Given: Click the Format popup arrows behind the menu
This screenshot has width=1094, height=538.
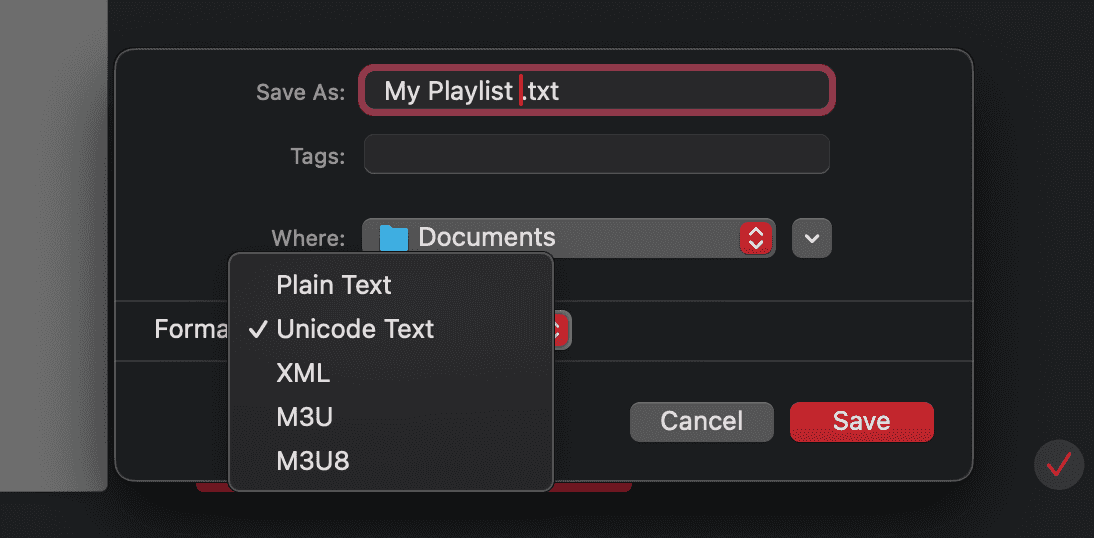Looking at the screenshot, I should tap(561, 331).
